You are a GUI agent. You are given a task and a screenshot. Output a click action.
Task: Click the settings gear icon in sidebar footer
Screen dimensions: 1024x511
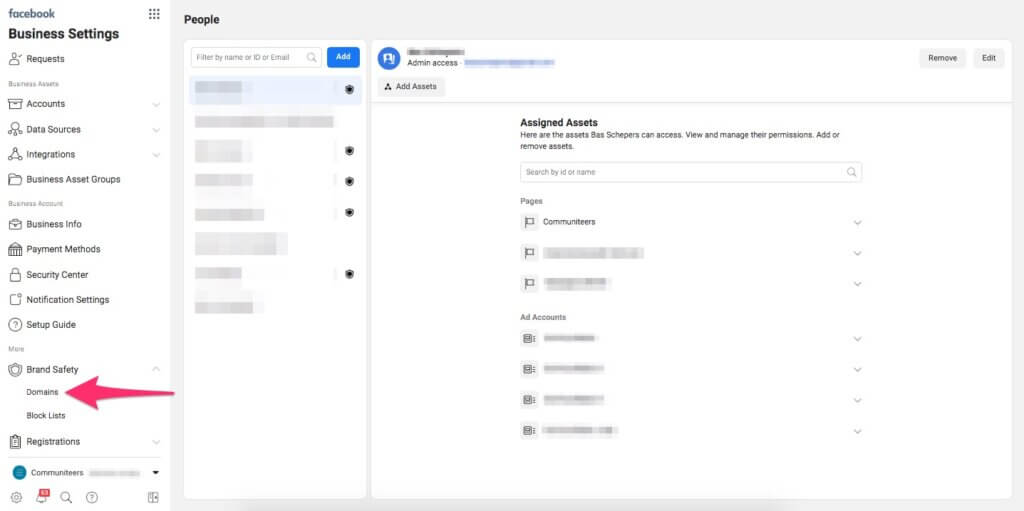pyautogui.click(x=16, y=497)
